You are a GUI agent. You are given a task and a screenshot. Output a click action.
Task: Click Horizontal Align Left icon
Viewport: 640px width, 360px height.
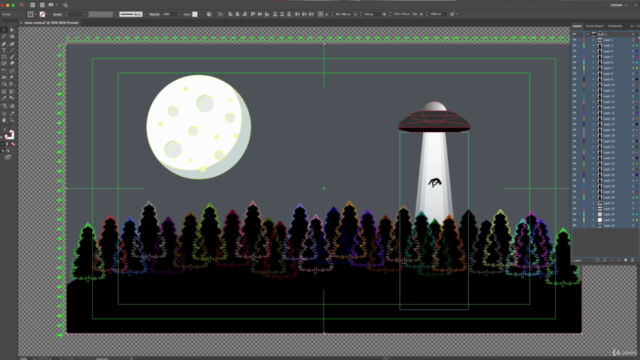tap(230, 14)
